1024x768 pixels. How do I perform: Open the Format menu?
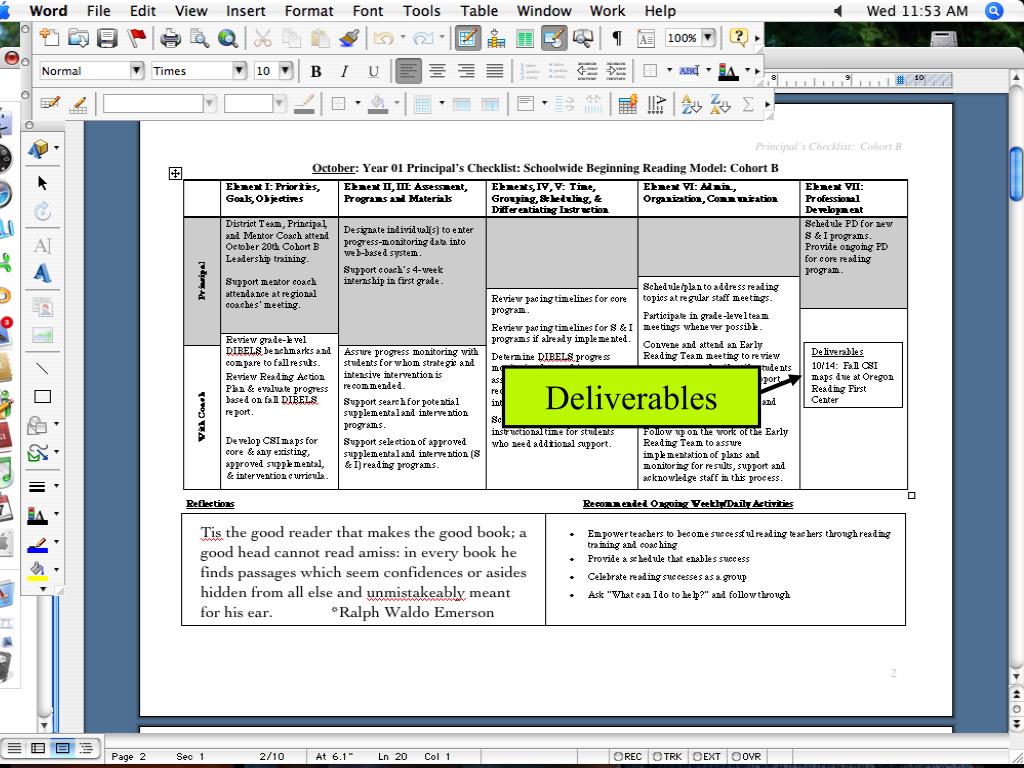pyautogui.click(x=309, y=11)
